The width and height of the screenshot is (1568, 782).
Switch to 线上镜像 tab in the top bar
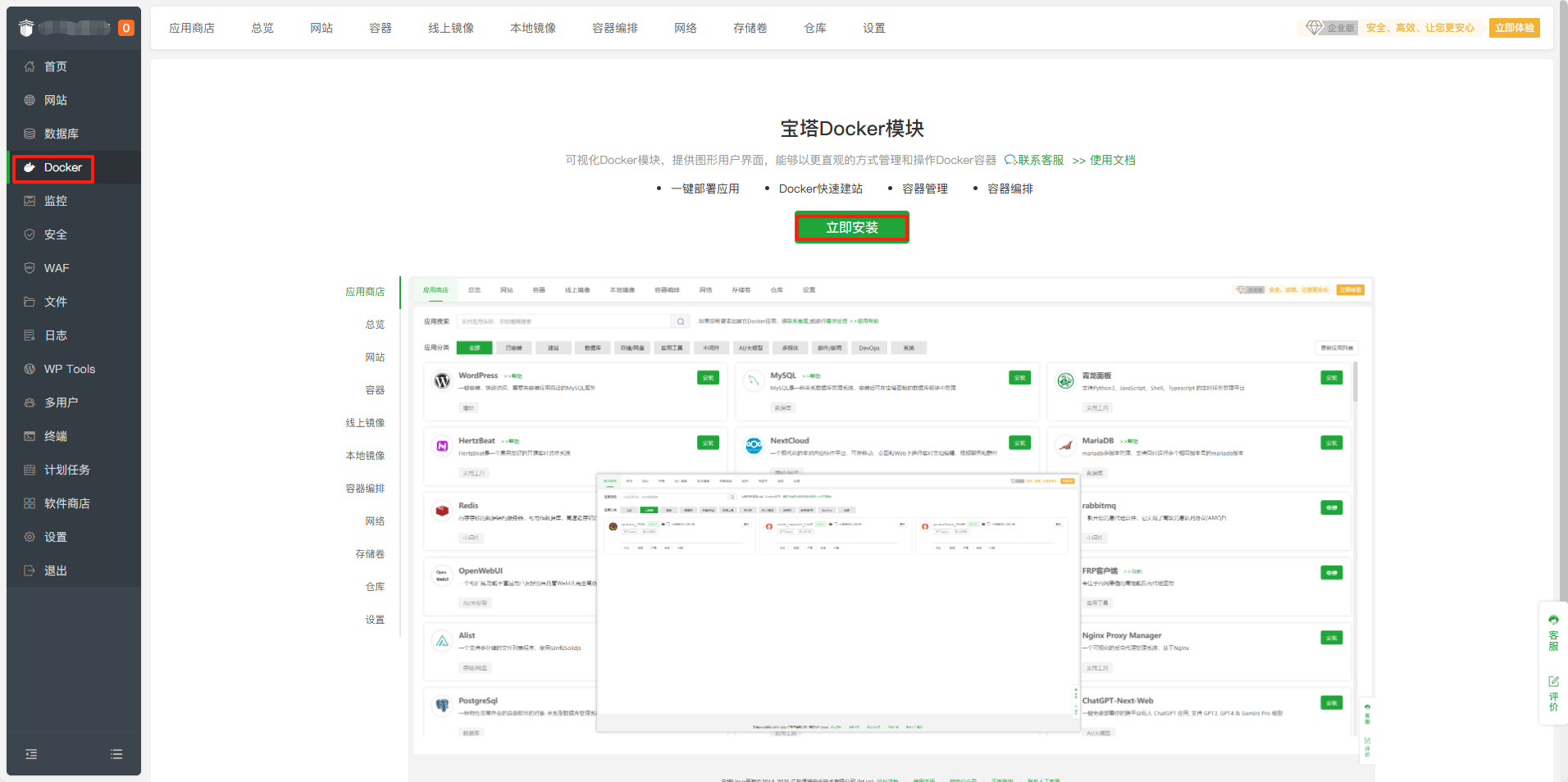coord(451,28)
